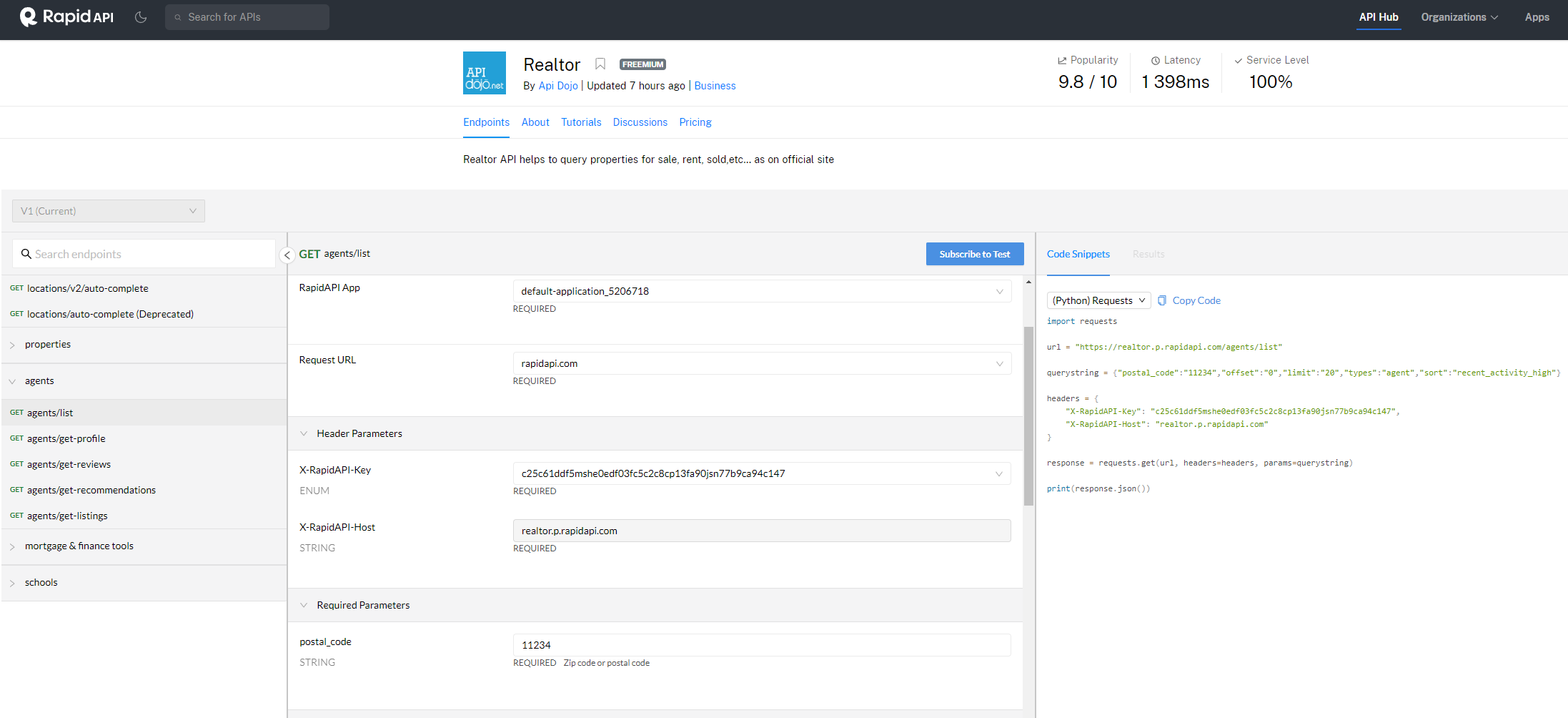Image resolution: width=1568 pixels, height=718 pixels.
Task: Expand the schools group
Action: (x=144, y=583)
